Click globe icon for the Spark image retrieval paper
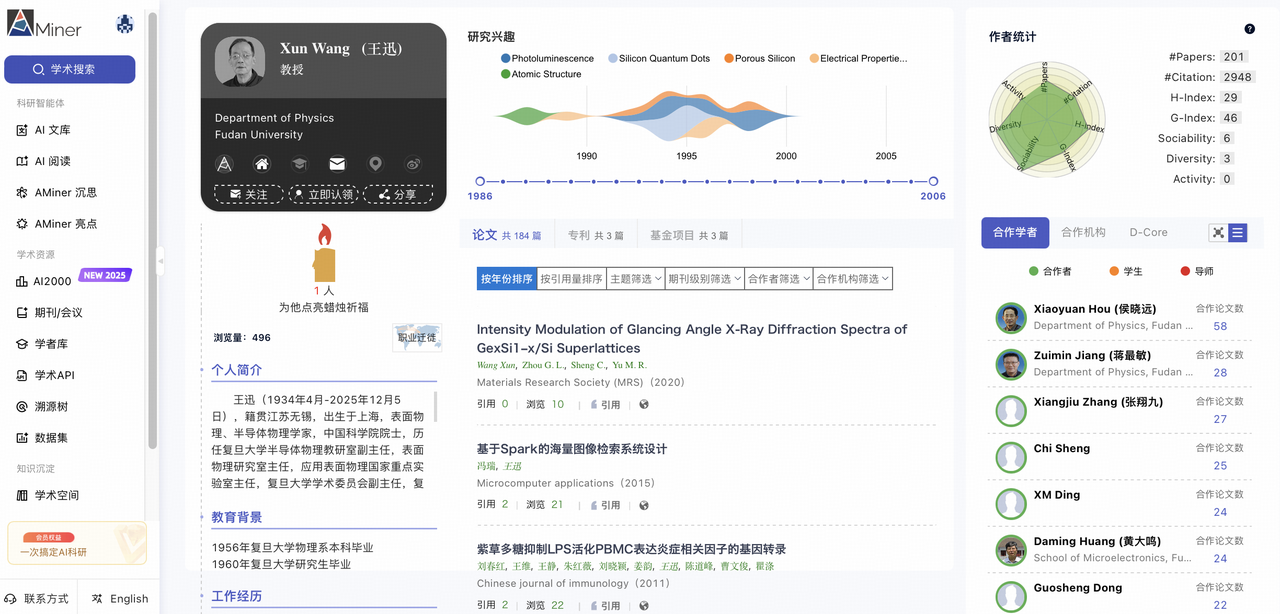The image size is (1280, 614). (644, 505)
